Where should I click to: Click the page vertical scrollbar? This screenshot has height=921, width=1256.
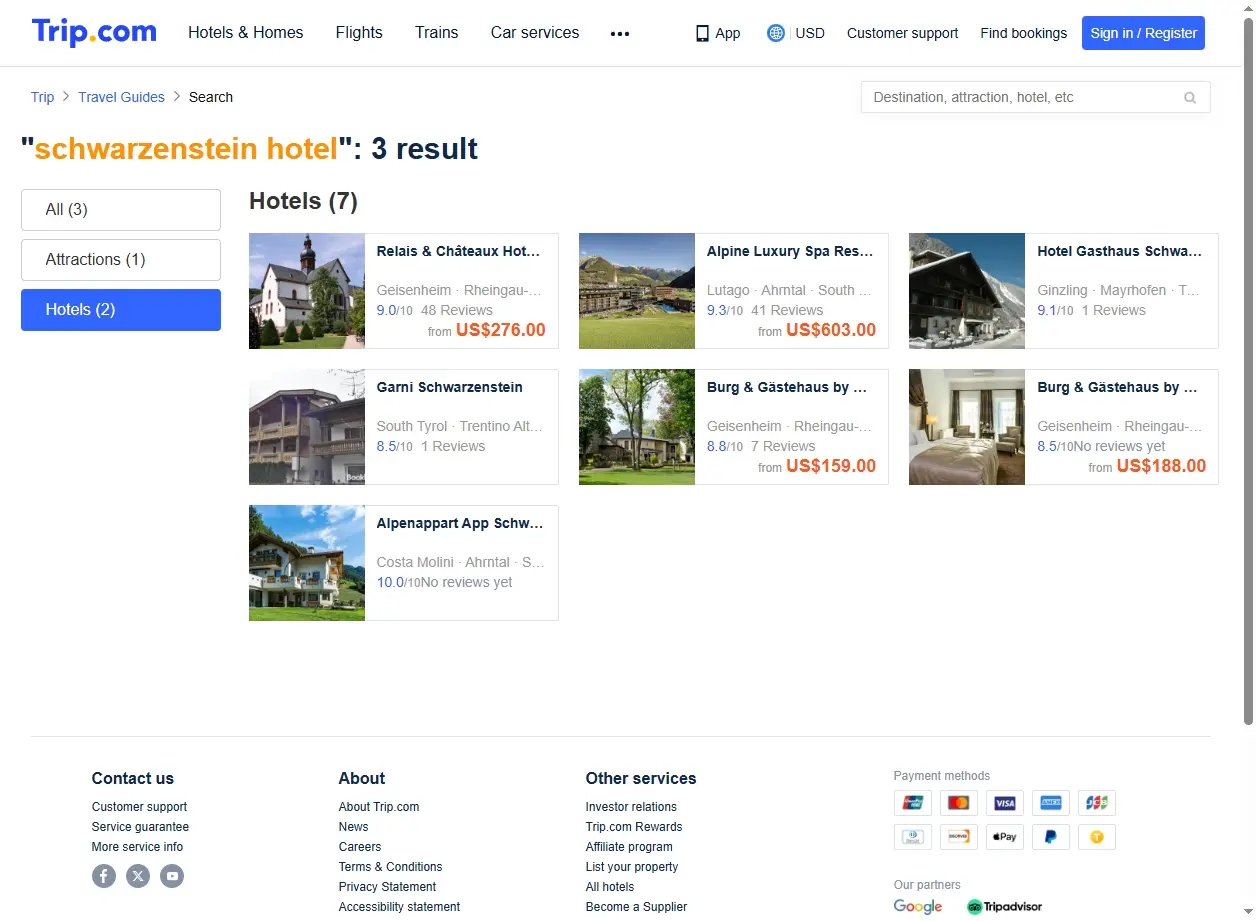(1247, 370)
